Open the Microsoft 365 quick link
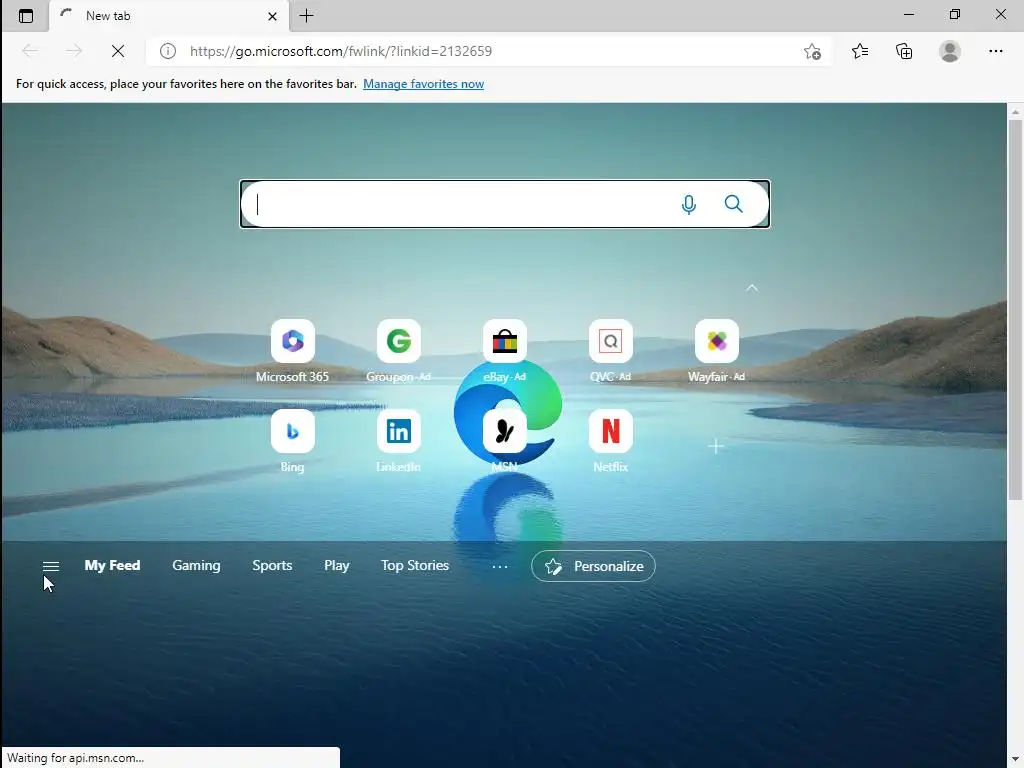Screen dimensions: 1024x768 click(x=293, y=351)
